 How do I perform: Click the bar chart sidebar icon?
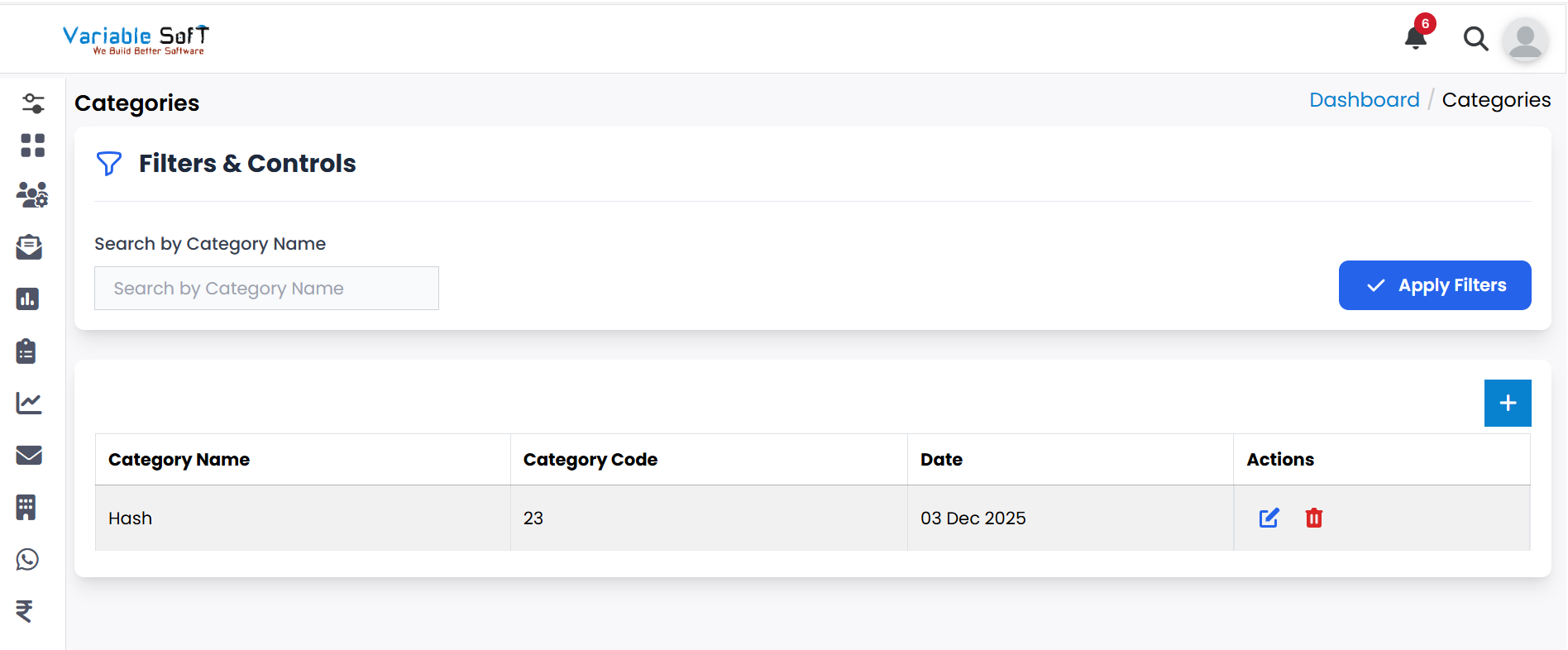click(x=27, y=299)
